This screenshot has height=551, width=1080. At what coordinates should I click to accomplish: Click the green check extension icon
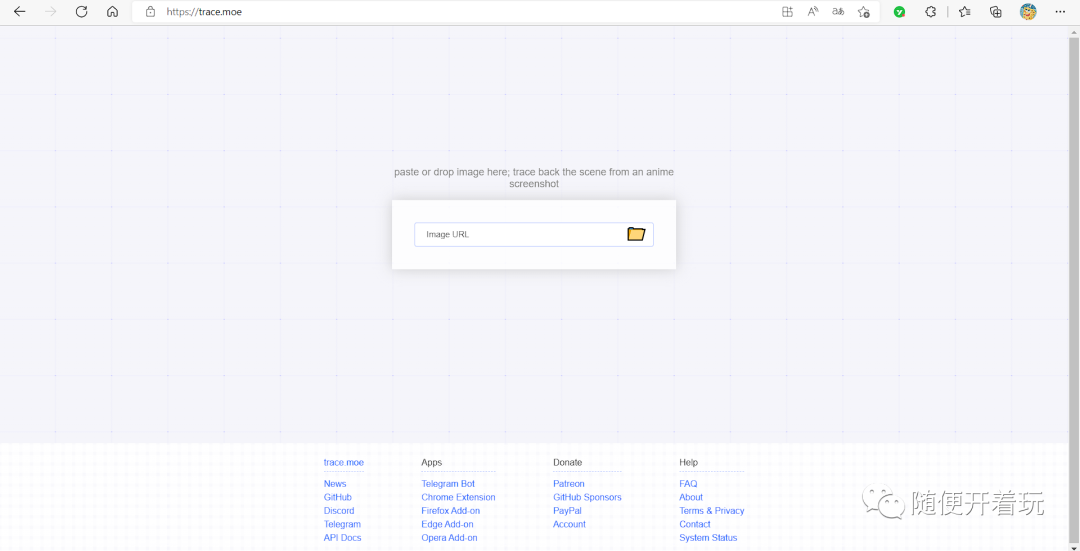pos(899,12)
